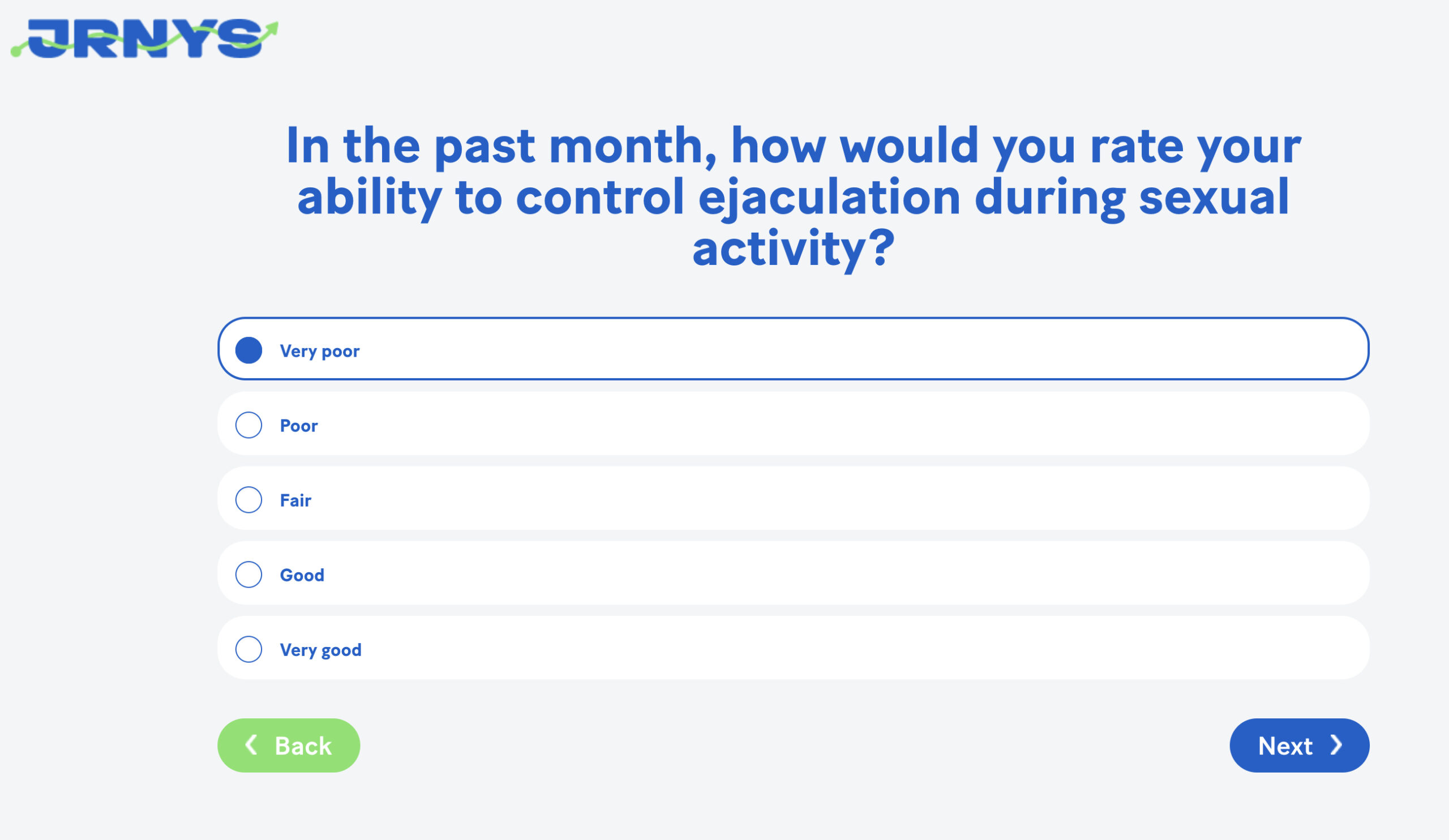
Task: Choose the Very good answer option row
Action: (794, 648)
